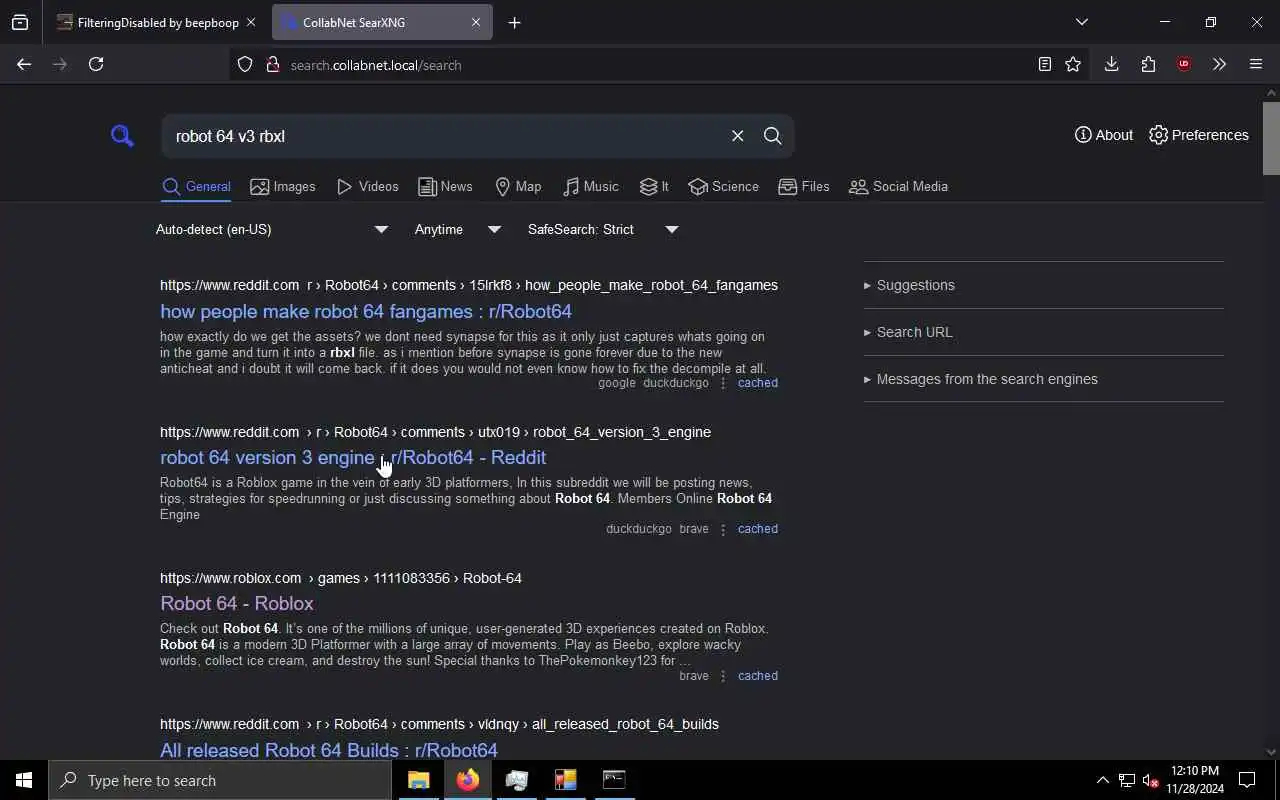Switch to the Map tab
Image resolution: width=1280 pixels, height=800 pixels.
pos(518,187)
